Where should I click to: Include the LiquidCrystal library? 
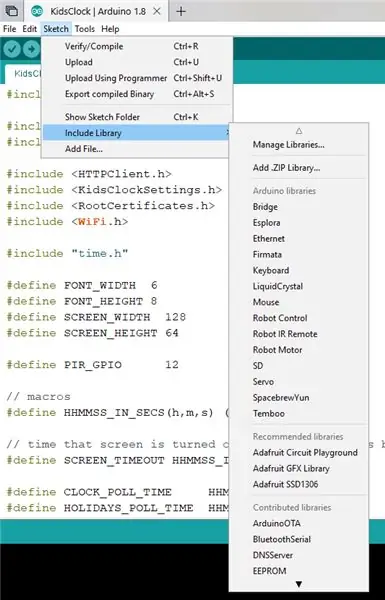tap(278, 286)
